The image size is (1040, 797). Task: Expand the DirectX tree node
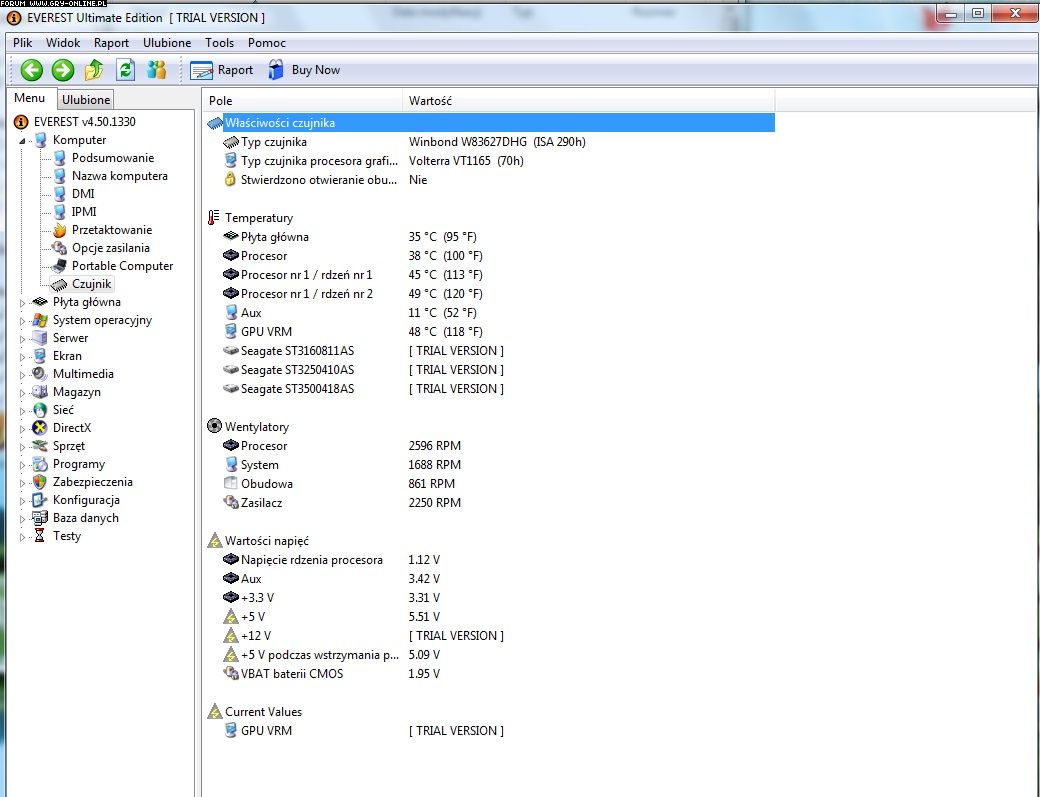[22, 428]
